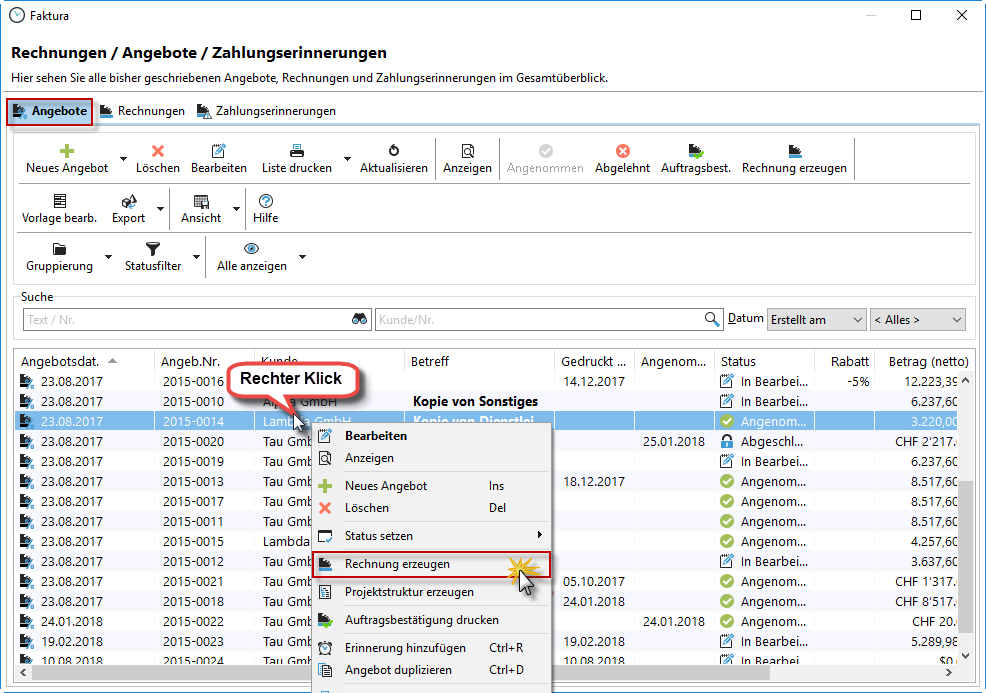This screenshot has height=693, width=986.
Task: Click the Auftragsbest. toolbar icon
Action: pyautogui.click(x=695, y=152)
